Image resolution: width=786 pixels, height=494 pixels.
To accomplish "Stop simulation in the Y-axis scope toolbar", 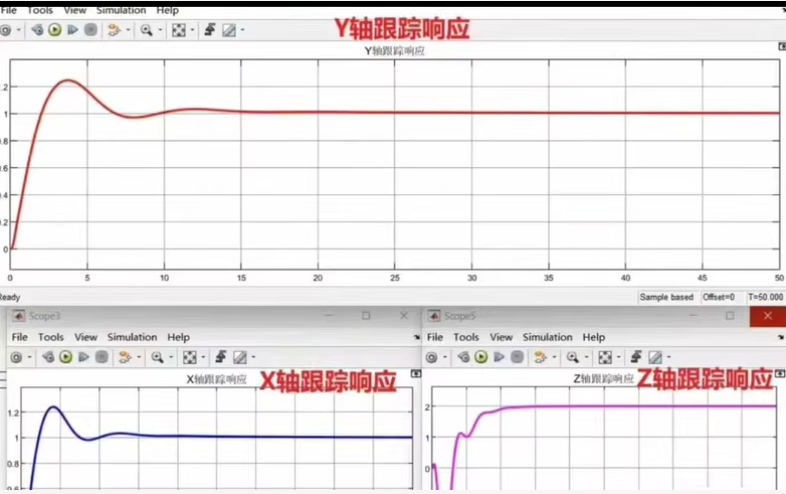I will [91, 30].
